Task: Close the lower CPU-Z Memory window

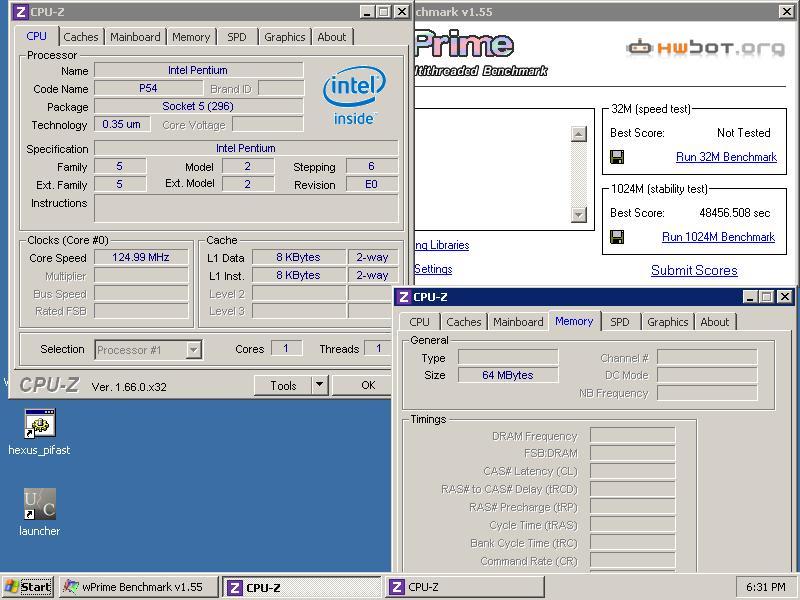Action: (x=785, y=297)
